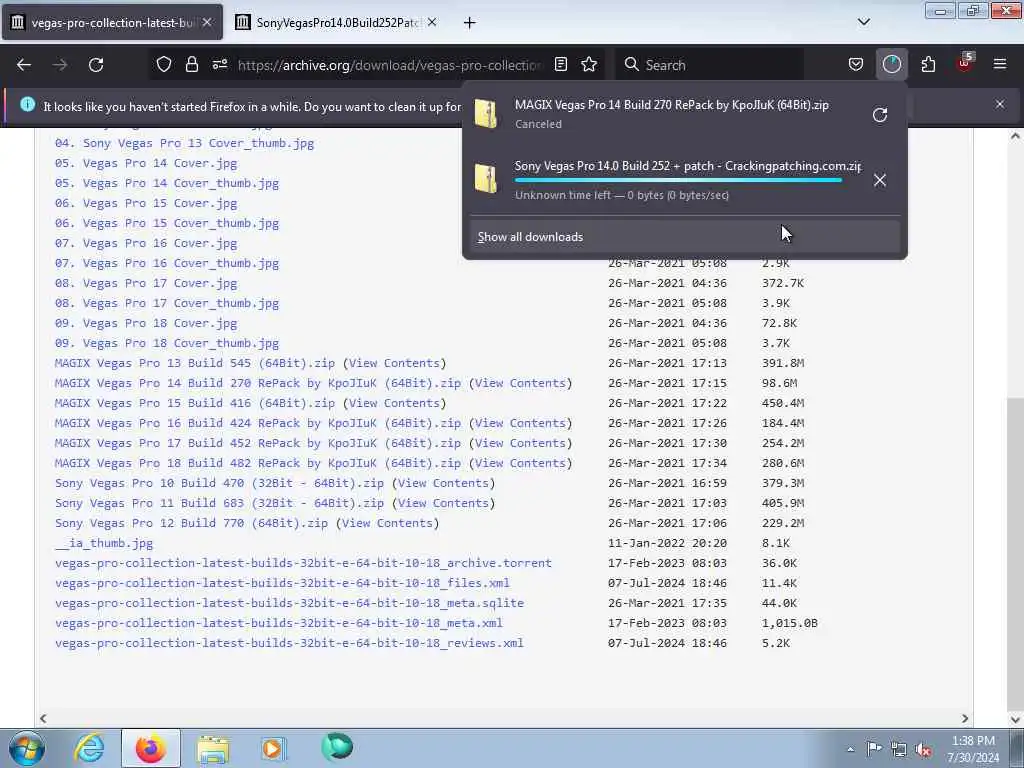
Task: Open the _reviews.xml file link
Action: (x=289, y=643)
